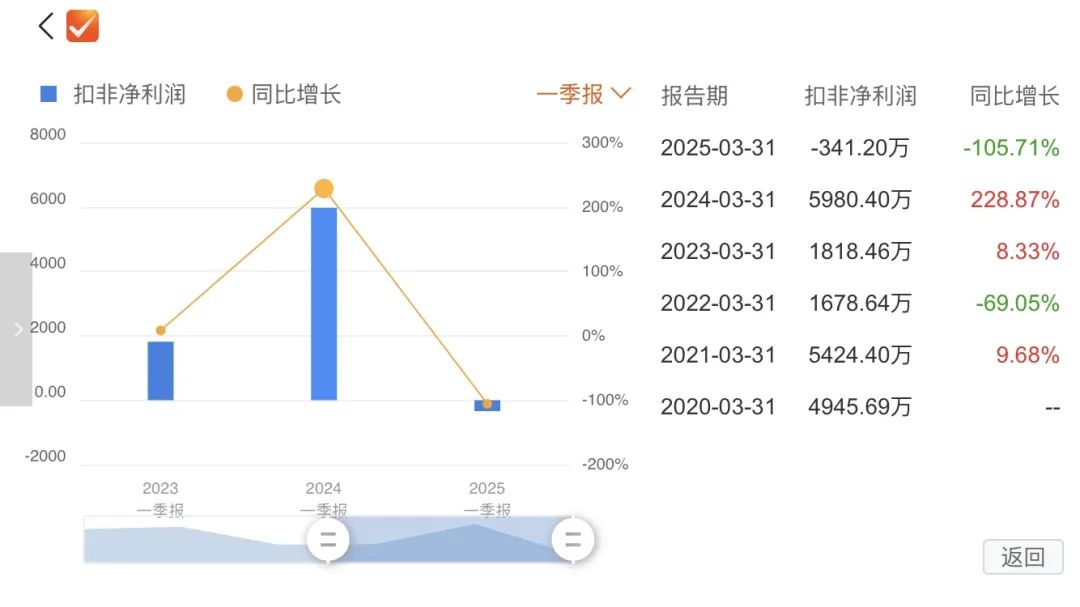The height and width of the screenshot is (607, 1080).
Task: Click the 返回 button
Action: [1023, 557]
